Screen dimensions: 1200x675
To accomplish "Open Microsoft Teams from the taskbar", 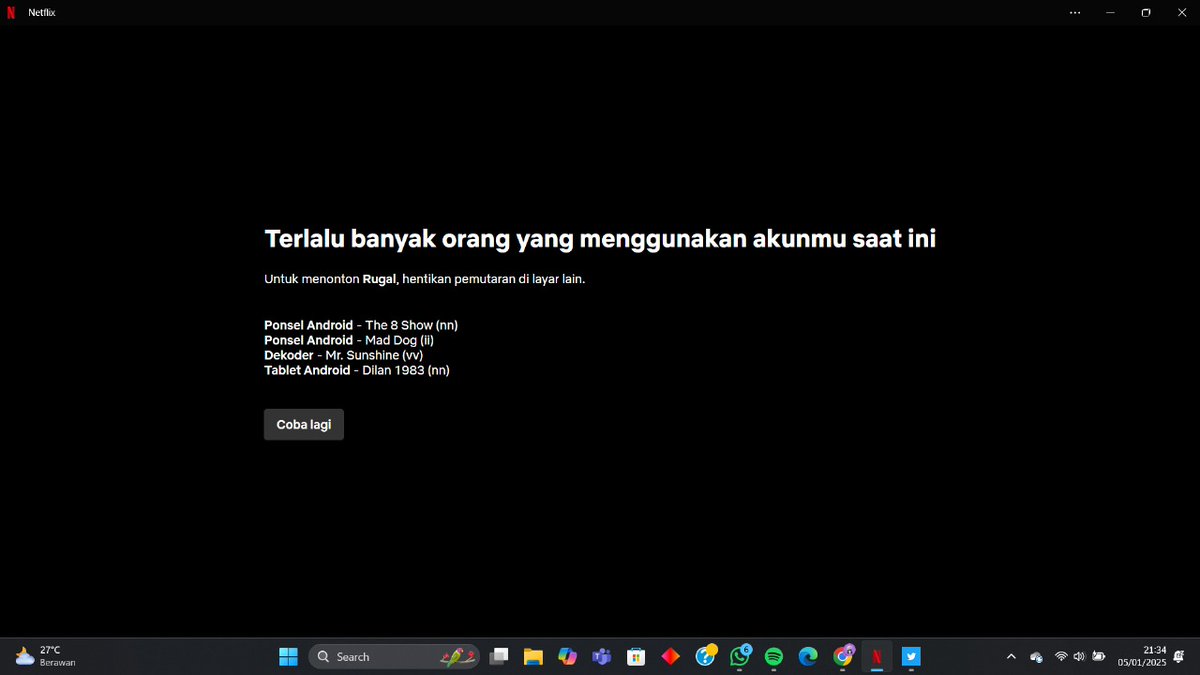I will (601, 657).
